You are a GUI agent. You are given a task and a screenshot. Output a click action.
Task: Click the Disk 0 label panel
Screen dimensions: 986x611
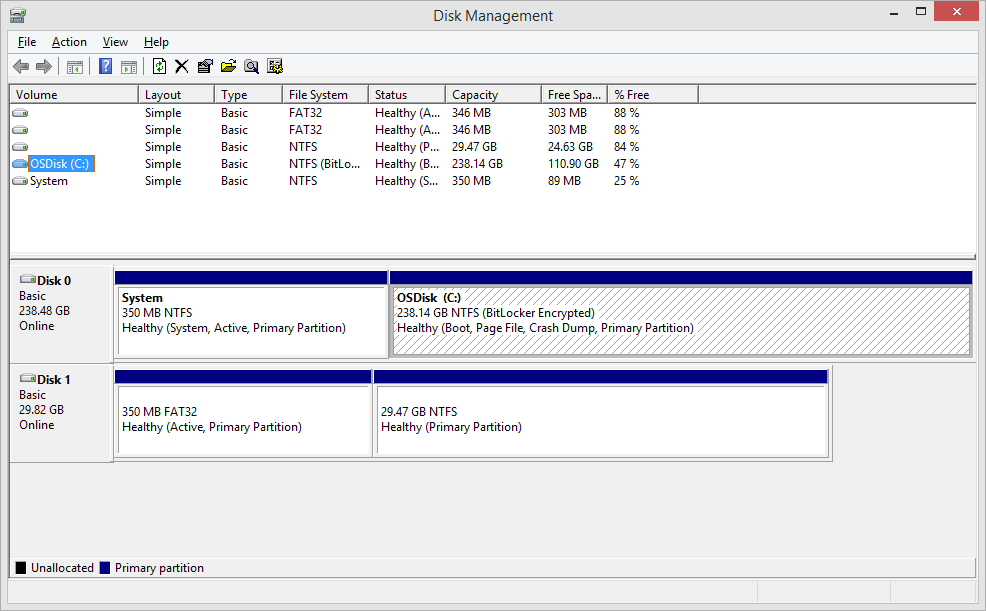(x=60, y=310)
